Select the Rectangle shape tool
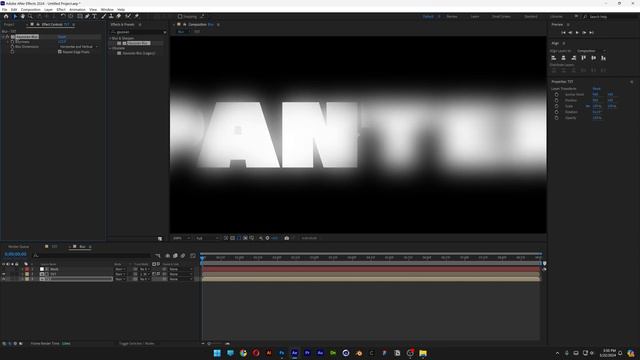 click(80, 16)
